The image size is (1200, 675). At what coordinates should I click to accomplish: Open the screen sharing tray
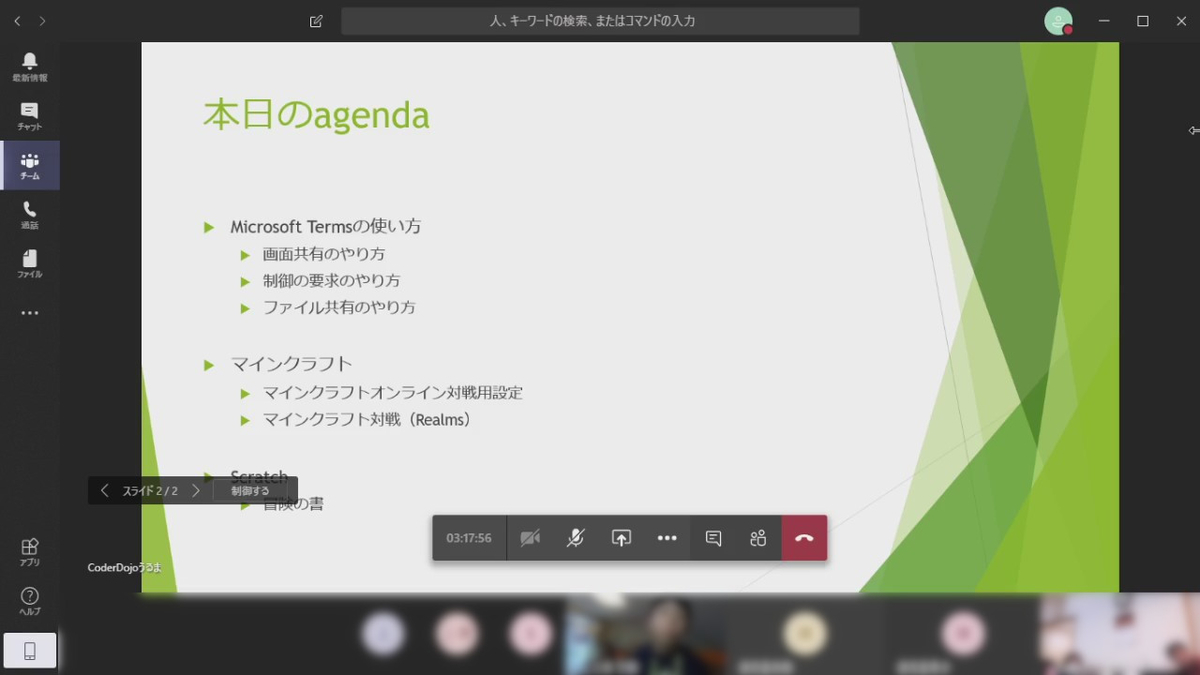coord(621,538)
